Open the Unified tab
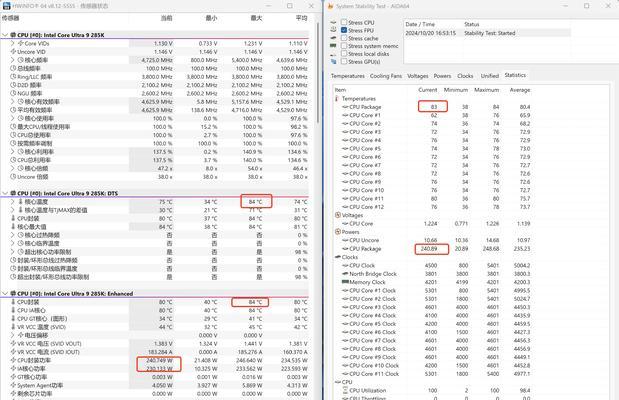This screenshot has height=400, width=619. (x=490, y=76)
